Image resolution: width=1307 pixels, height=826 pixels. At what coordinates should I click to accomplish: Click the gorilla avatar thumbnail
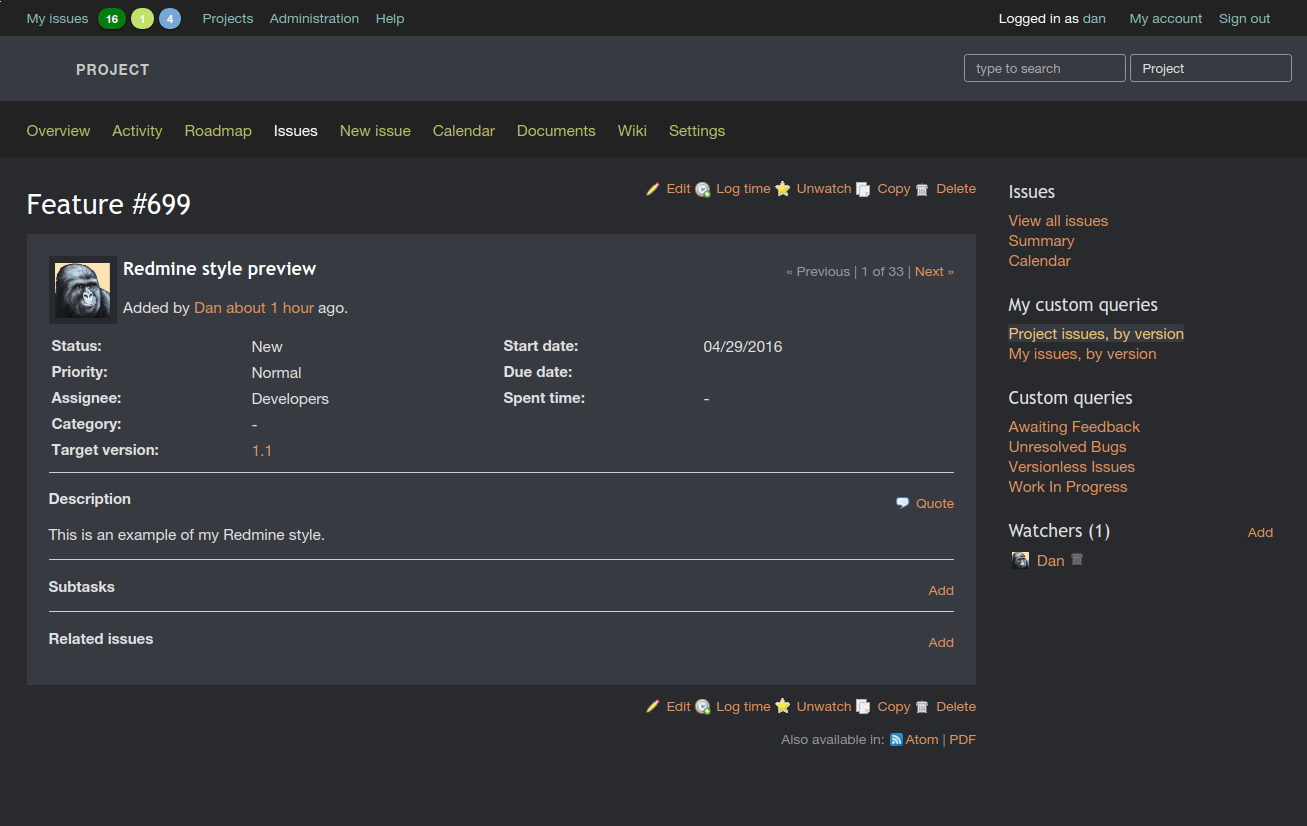pos(82,290)
